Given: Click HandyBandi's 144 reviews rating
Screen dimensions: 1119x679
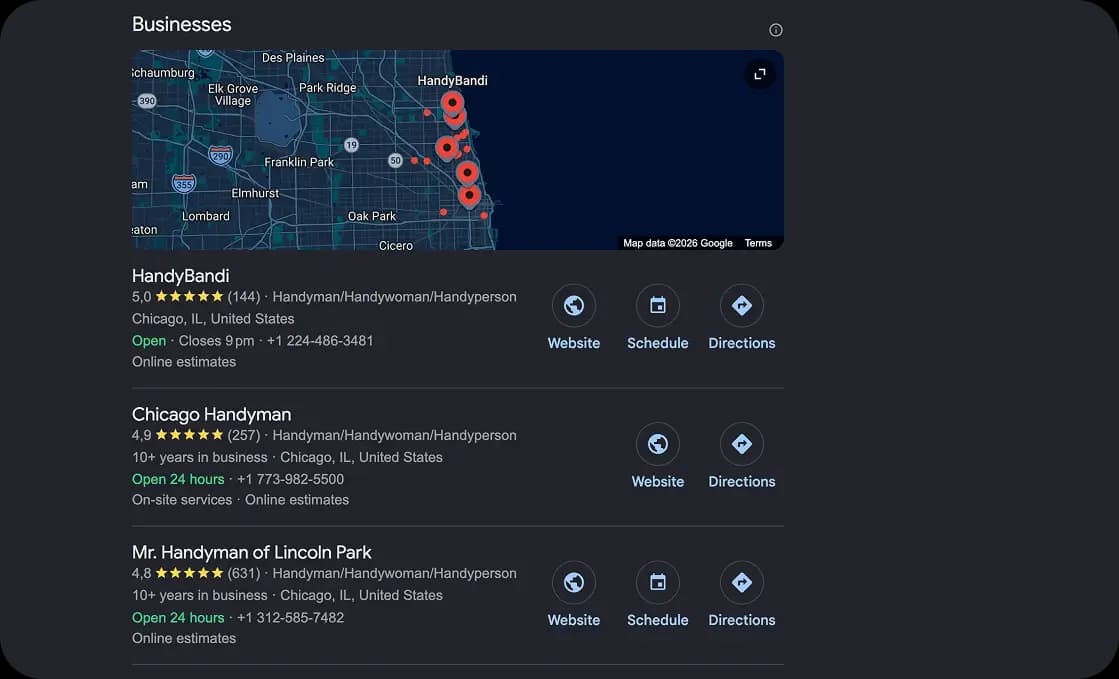Looking at the screenshot, I should point(196,296).
